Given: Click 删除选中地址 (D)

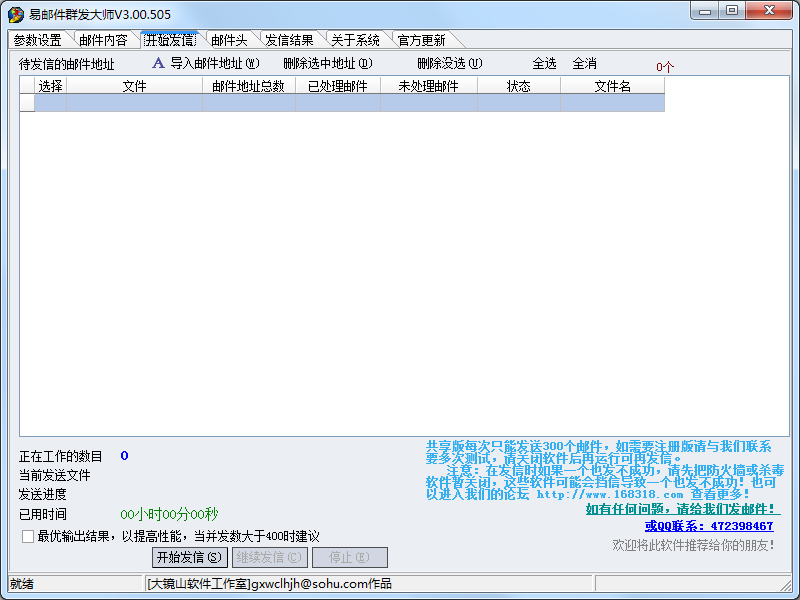Looking at the screenshot, I should (328, 63).
